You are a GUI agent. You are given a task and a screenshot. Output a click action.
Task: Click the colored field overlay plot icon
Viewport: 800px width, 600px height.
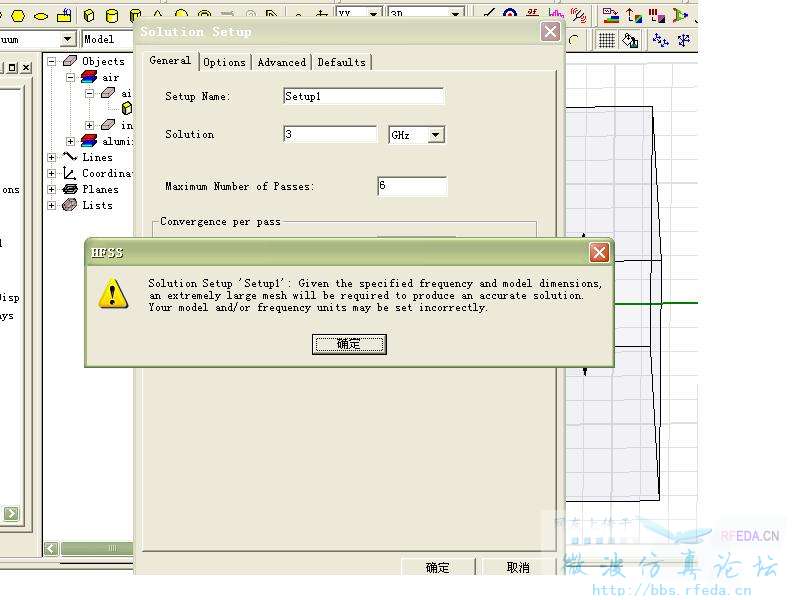611,15
